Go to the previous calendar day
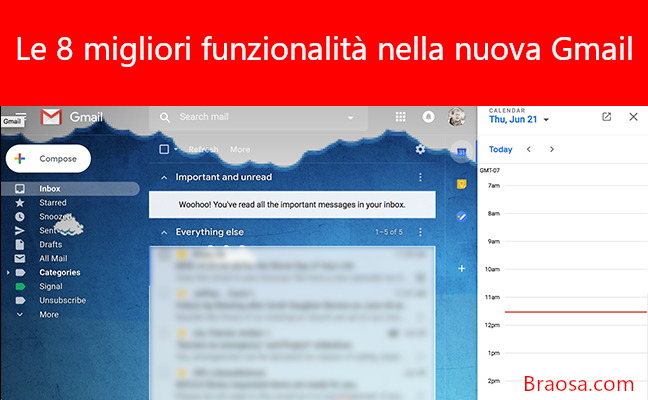648x400 pixels. (529, 149)
